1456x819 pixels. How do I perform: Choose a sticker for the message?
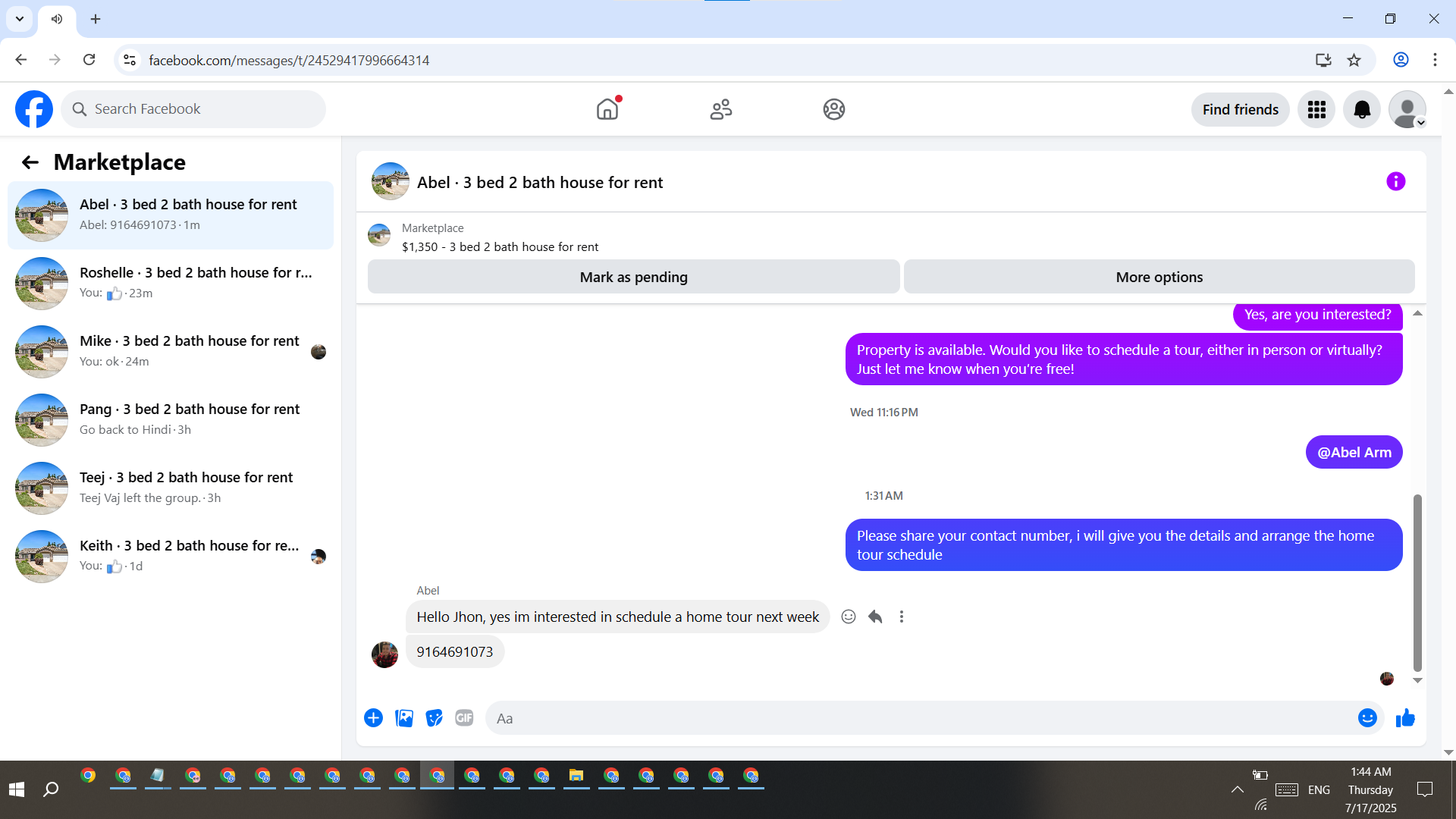pos(435,718)
